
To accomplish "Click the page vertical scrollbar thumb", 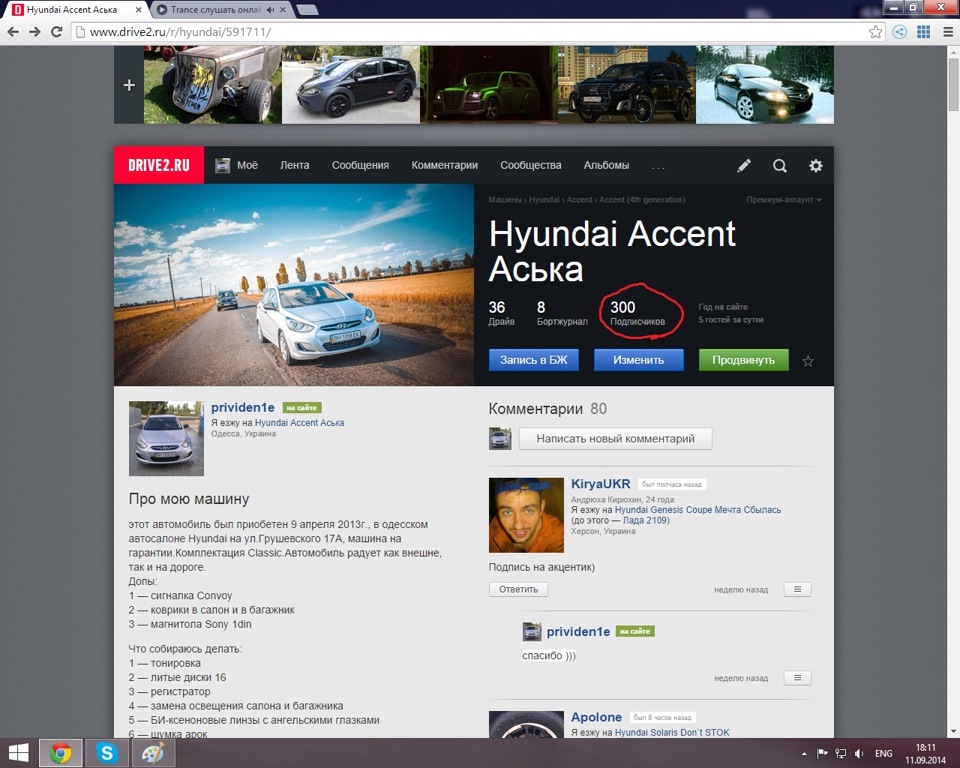I will (x=953, y=86).
